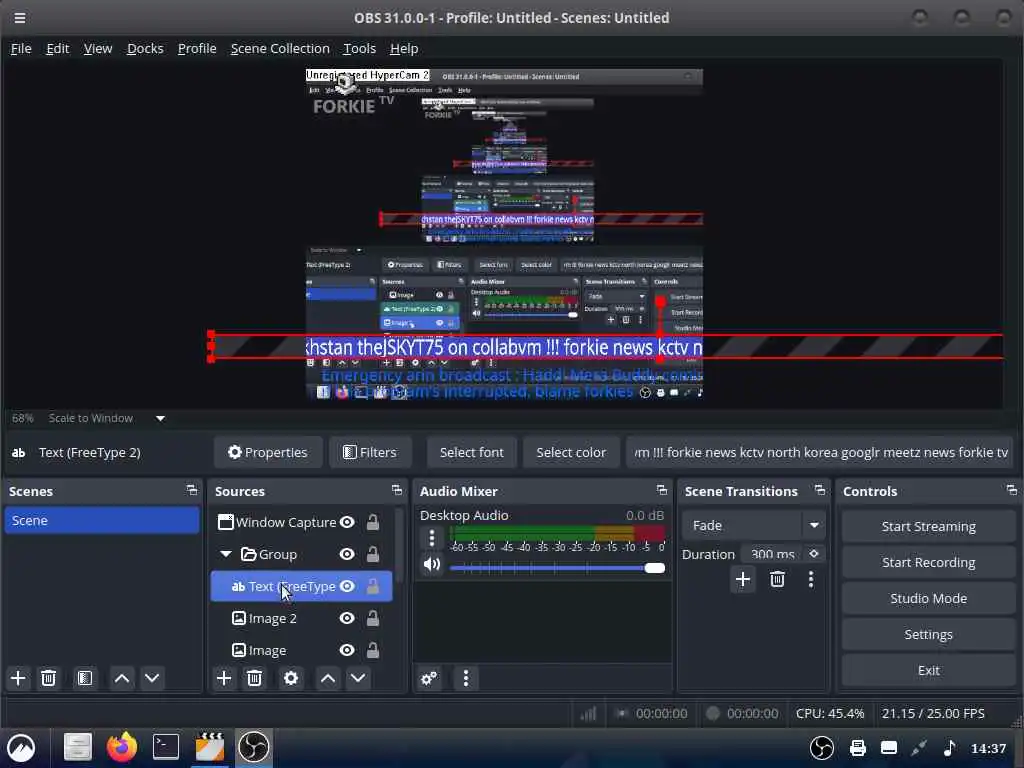The width and height of the screenshot is (1024, 768).
Task: Open Desktop Audio three-dot options
Action: coord(432,538)
